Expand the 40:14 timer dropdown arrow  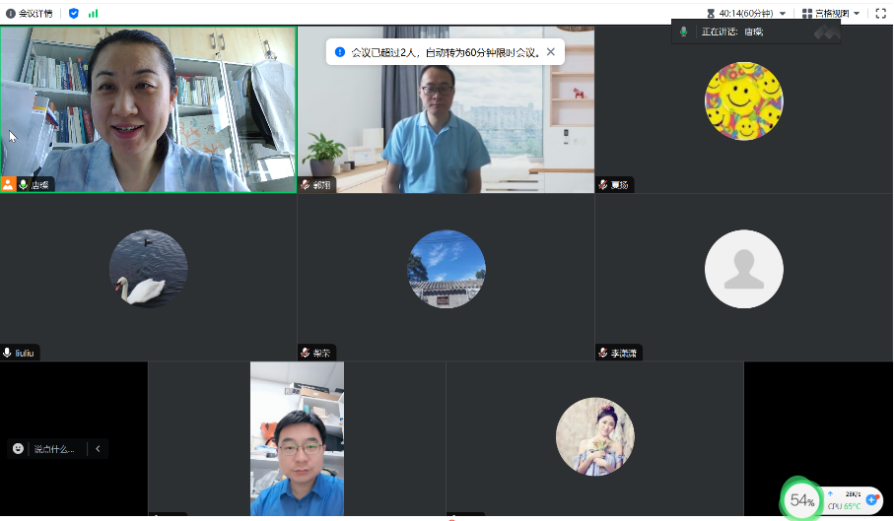click(x=782, y=14)
